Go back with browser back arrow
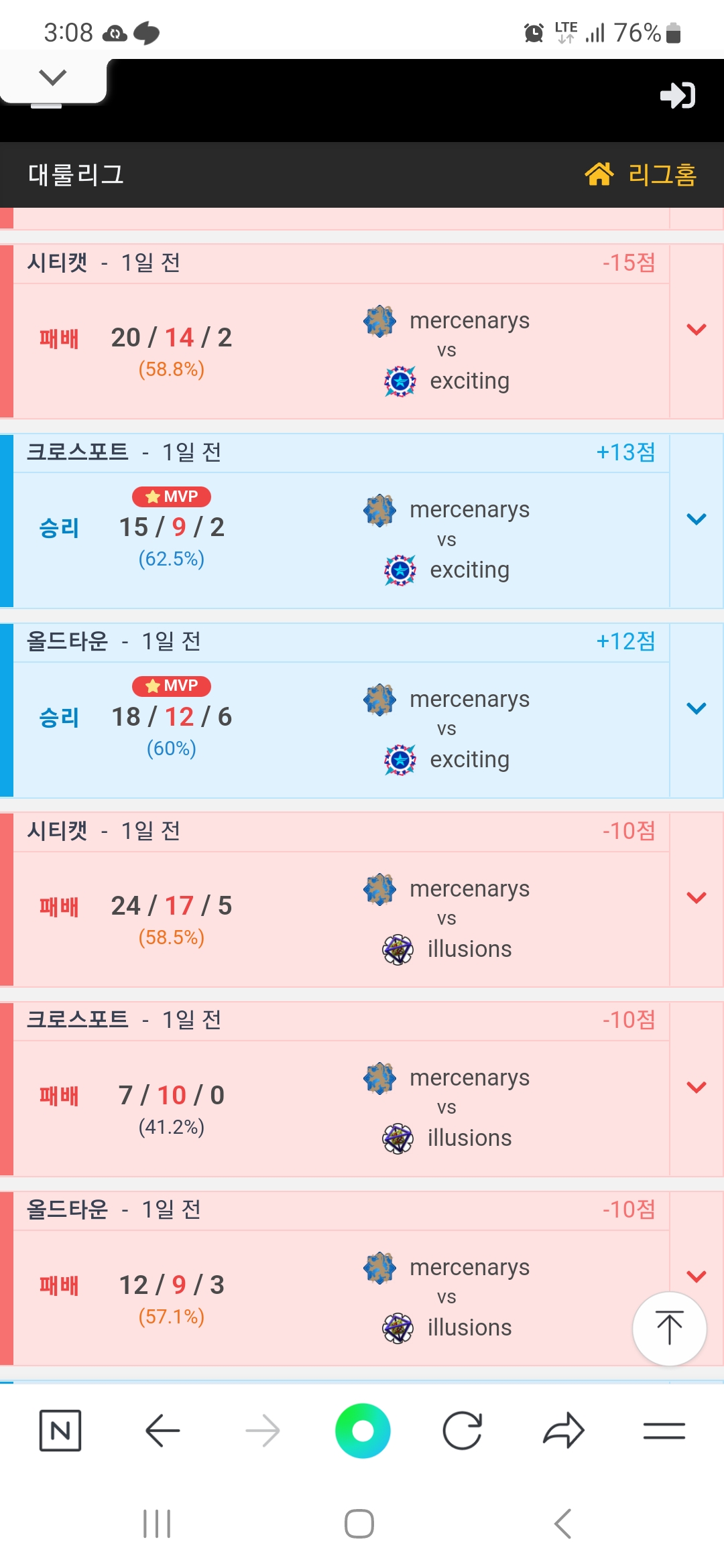The image size is (724, 1568). tap(162, 1431)
